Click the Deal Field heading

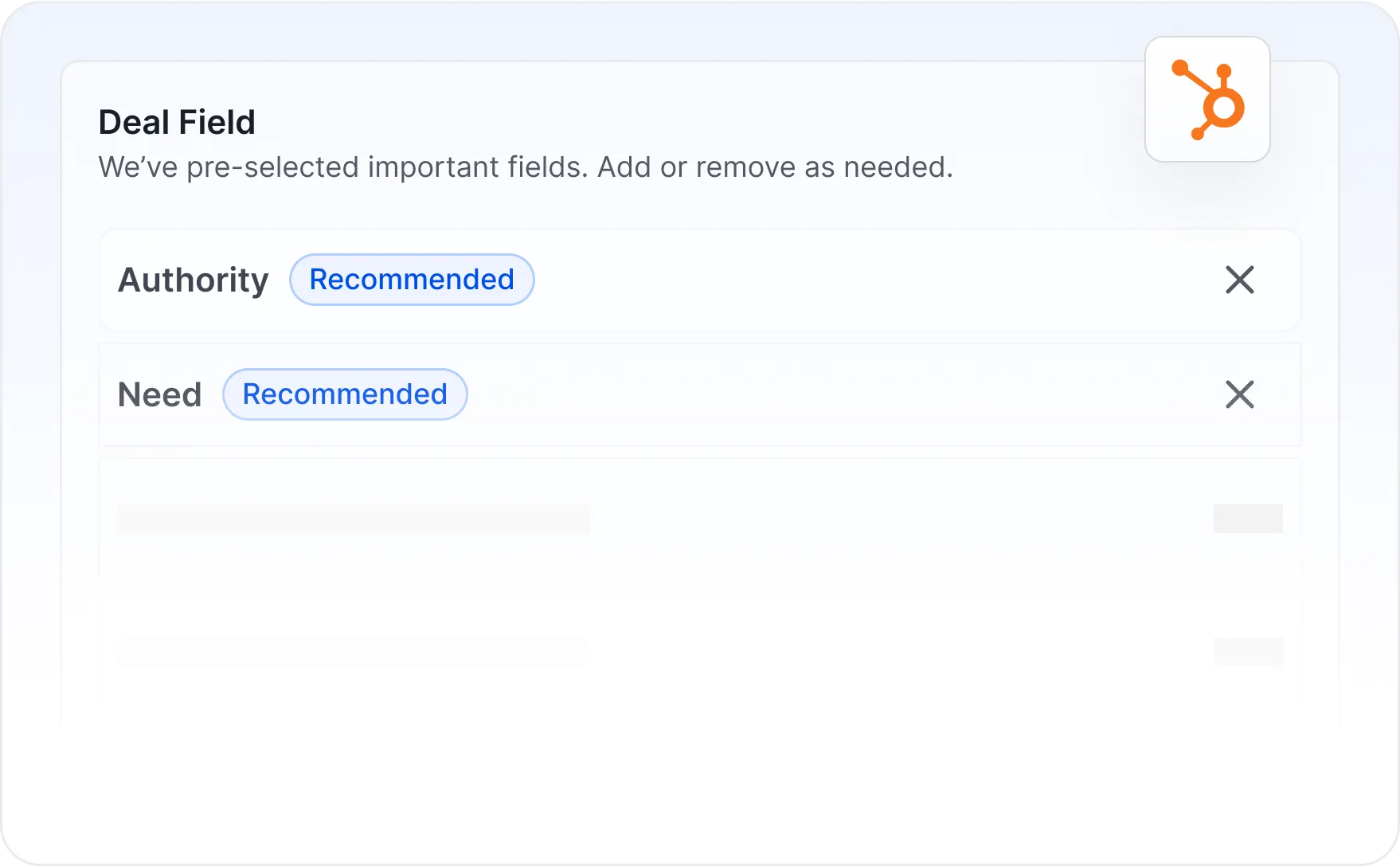177,123
